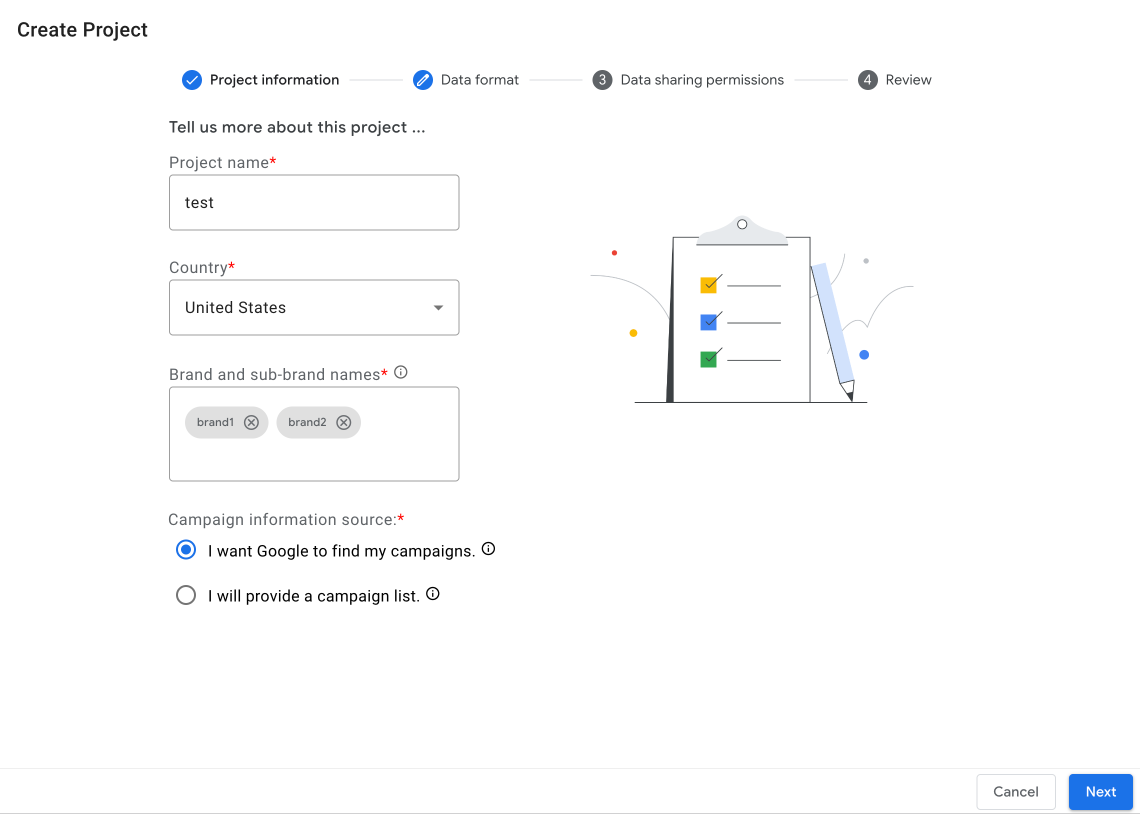Select 'I want Google to find my campaigns'
The image size is (1140, 814).
point(186,550)
